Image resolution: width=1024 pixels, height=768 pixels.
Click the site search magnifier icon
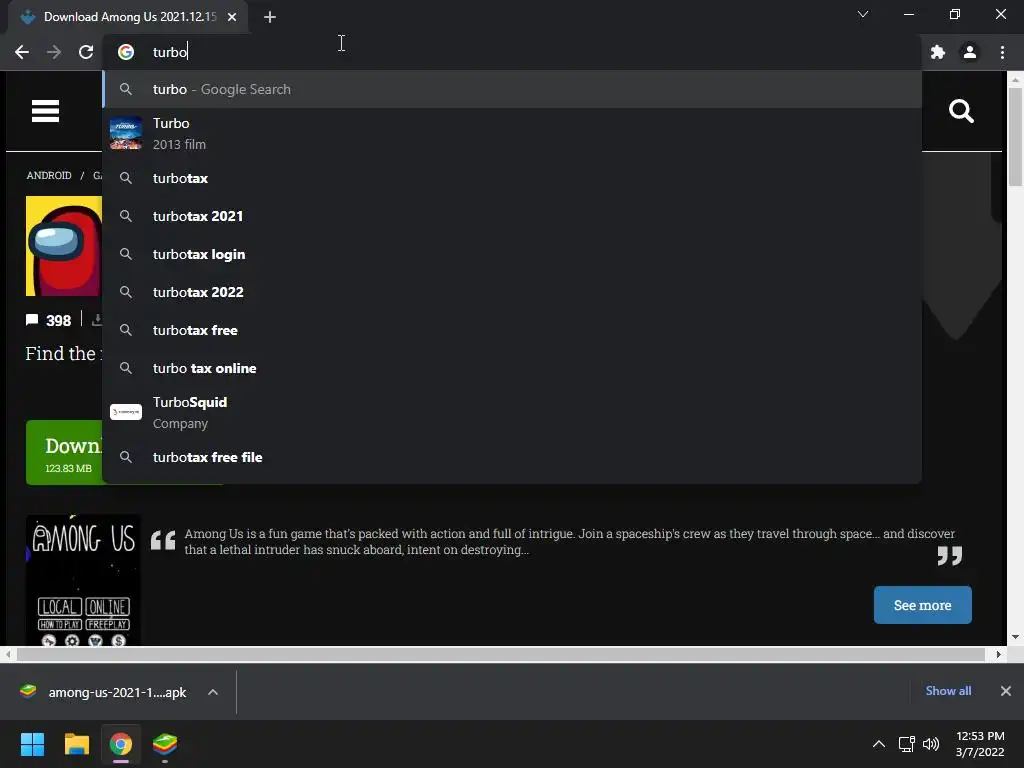point(961,111)
